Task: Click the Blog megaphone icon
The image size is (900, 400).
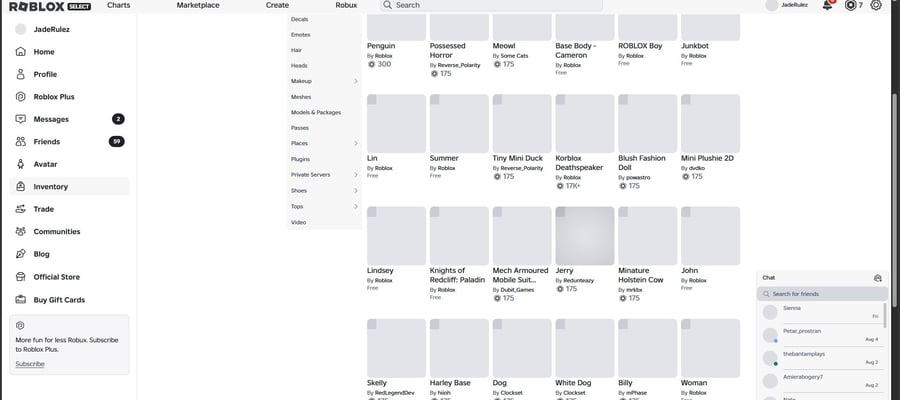Action: tap(21, 254)
